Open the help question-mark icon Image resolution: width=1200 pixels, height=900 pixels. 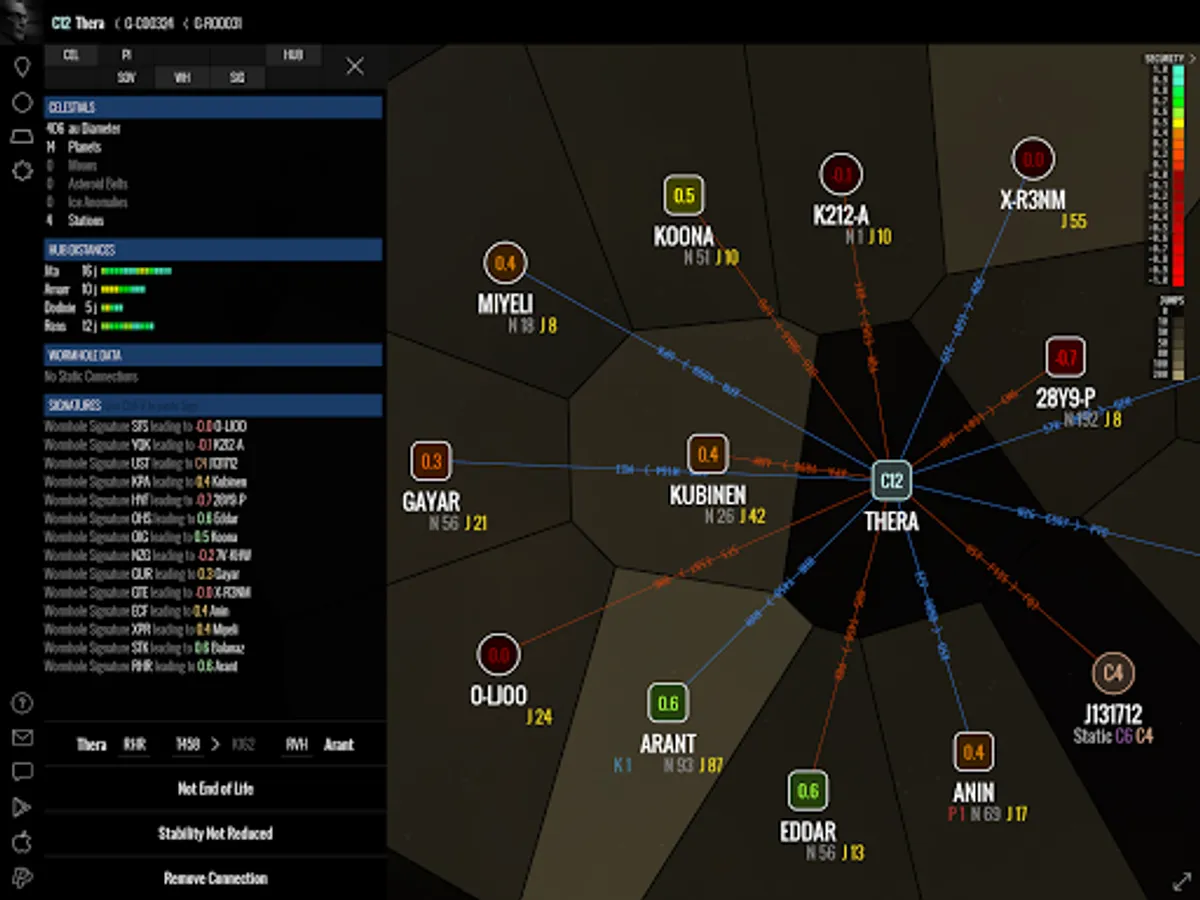(22, 704)
